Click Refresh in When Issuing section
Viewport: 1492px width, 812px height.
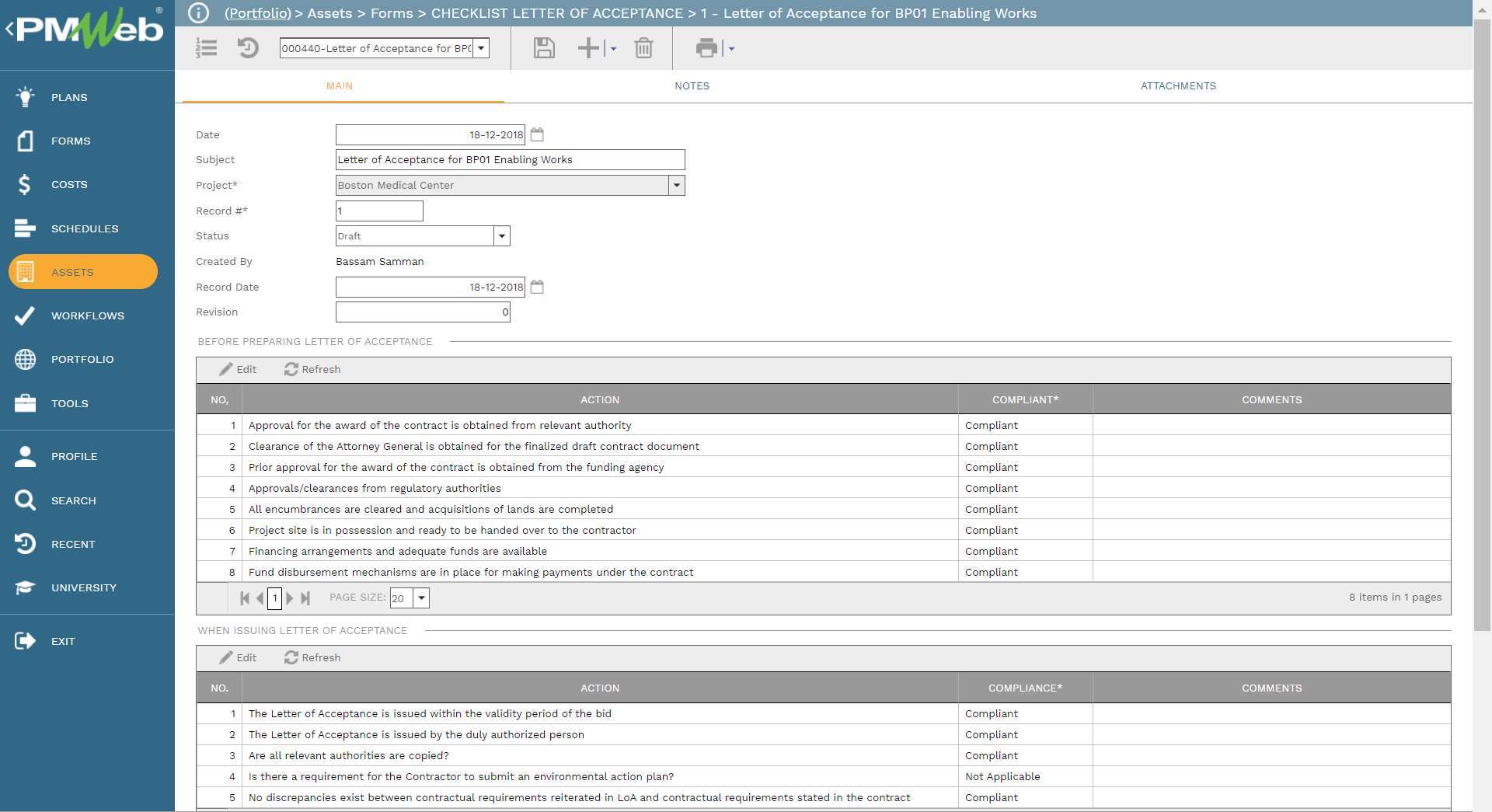(x=312, y=658)
